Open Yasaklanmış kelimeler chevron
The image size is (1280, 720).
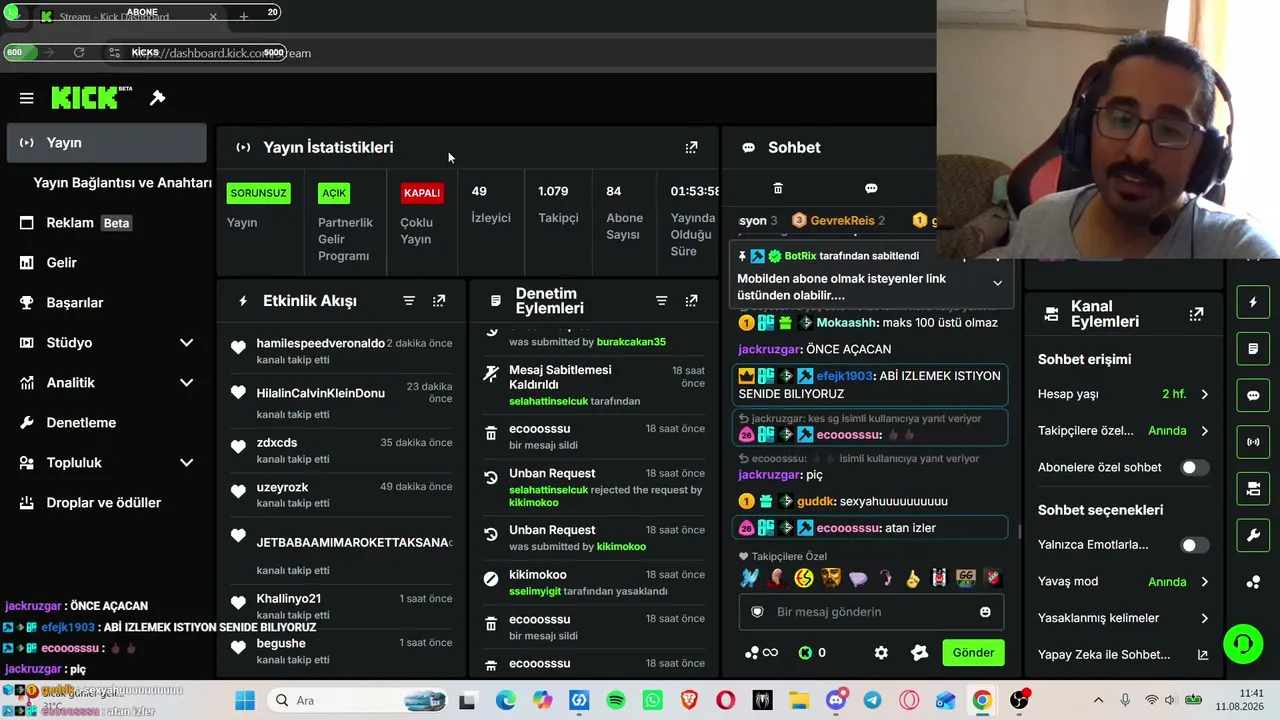click(x=1204, y=618)
